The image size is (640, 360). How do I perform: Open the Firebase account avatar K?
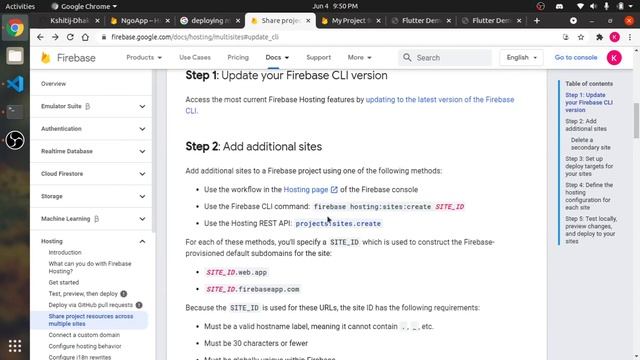click(614, 58)
